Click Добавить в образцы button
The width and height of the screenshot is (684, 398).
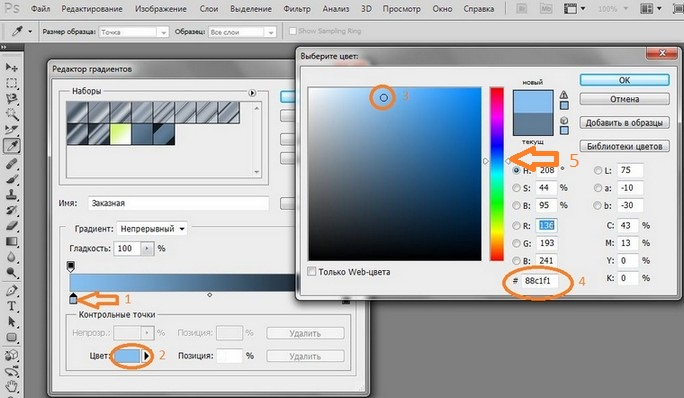(624, 123)
